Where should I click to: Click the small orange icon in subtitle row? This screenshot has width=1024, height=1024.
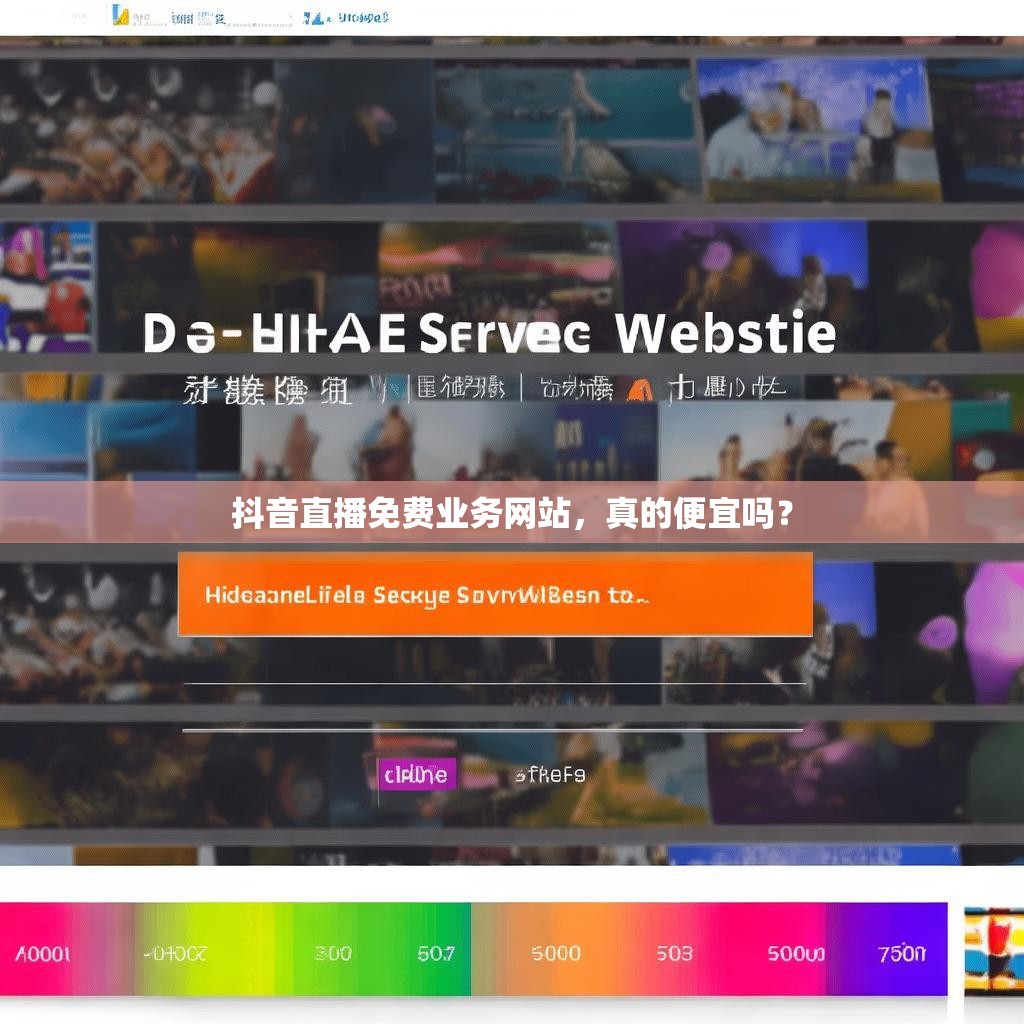[x=639, y=390]
